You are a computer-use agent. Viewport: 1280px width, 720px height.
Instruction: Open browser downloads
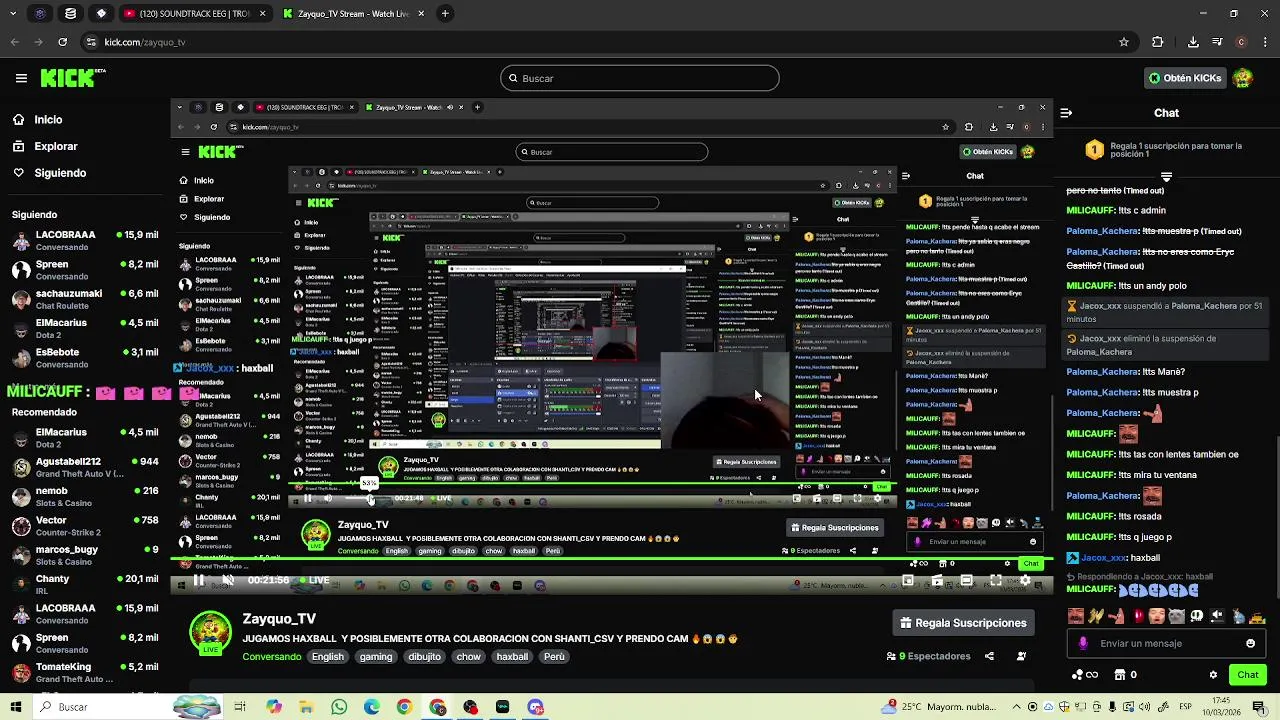(1193, 42)
